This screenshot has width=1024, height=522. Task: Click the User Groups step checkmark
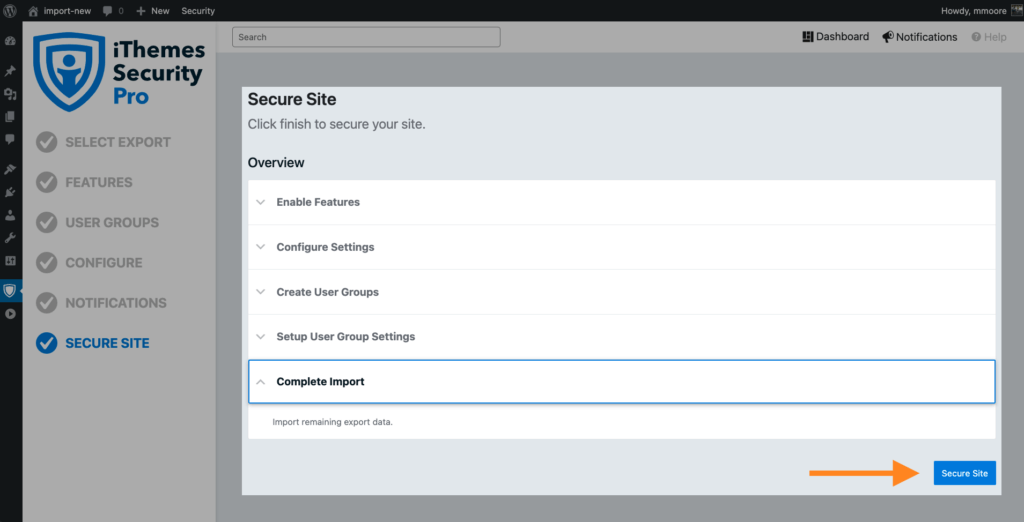(x=46, y=222)
